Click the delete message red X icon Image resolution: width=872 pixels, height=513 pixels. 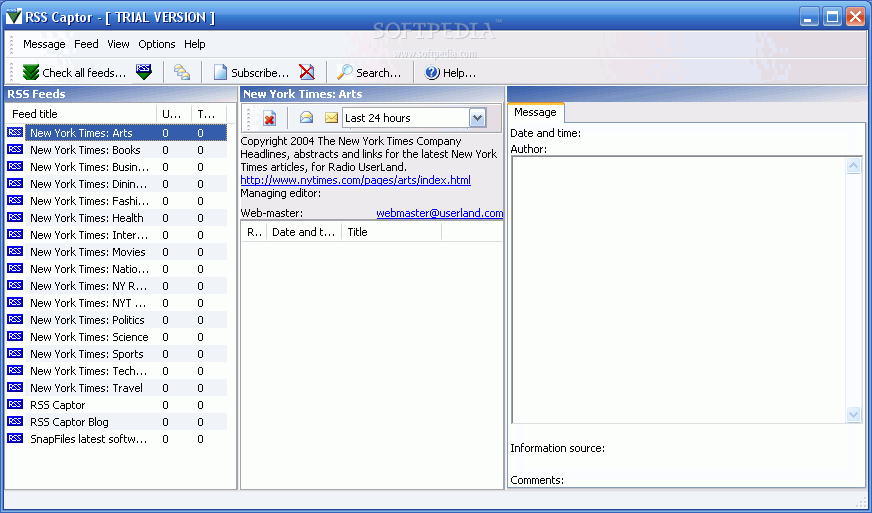point(270,118)
